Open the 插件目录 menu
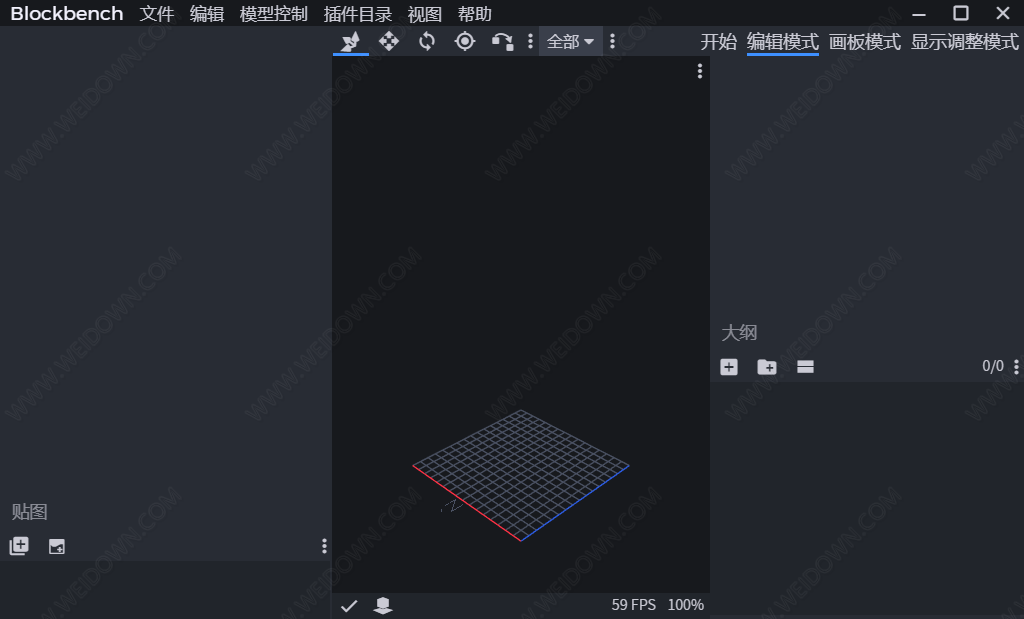The image size is (1024, 619). (358, 14)
